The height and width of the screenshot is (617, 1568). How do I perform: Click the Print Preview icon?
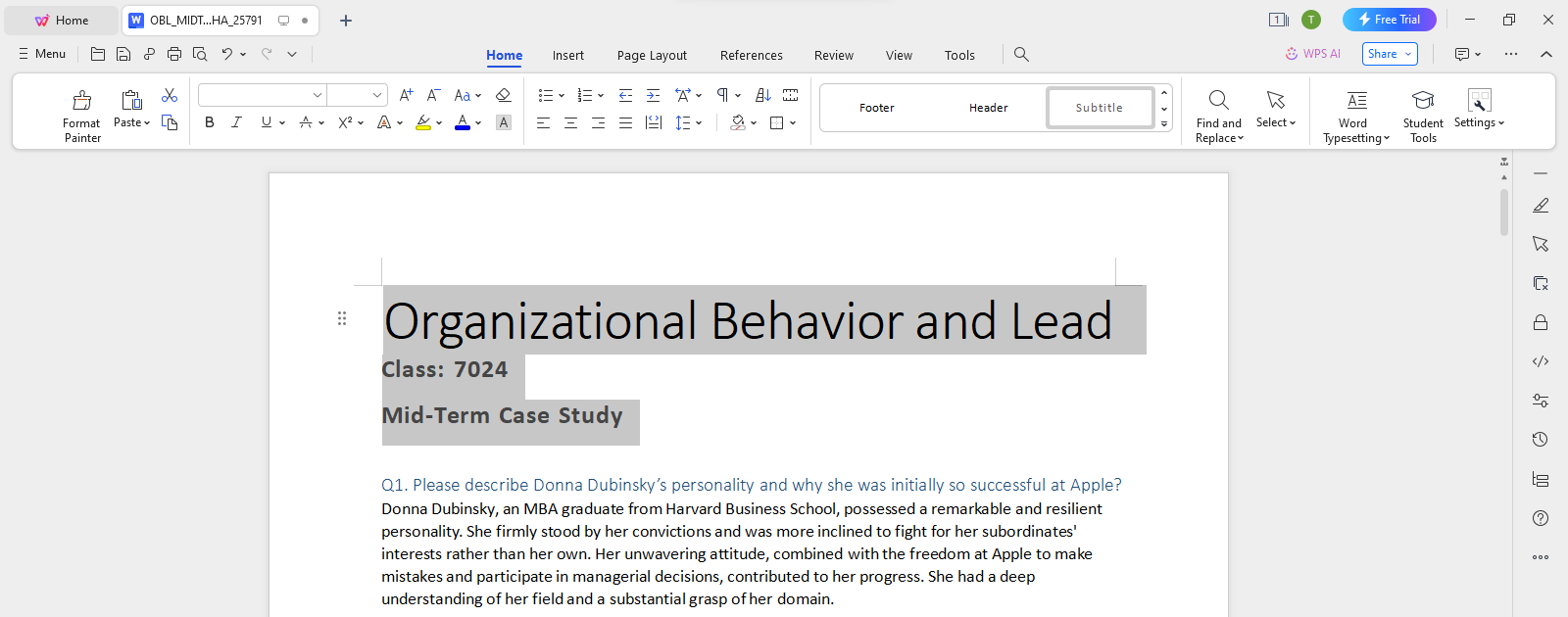tap(200, 54)
